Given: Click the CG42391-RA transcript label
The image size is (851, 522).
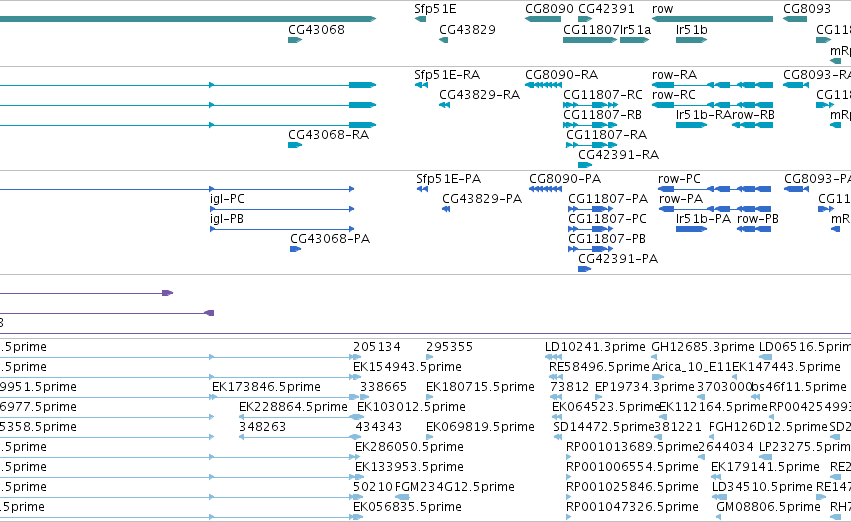Looking at the screenshot, I should (x=619, y=155).
